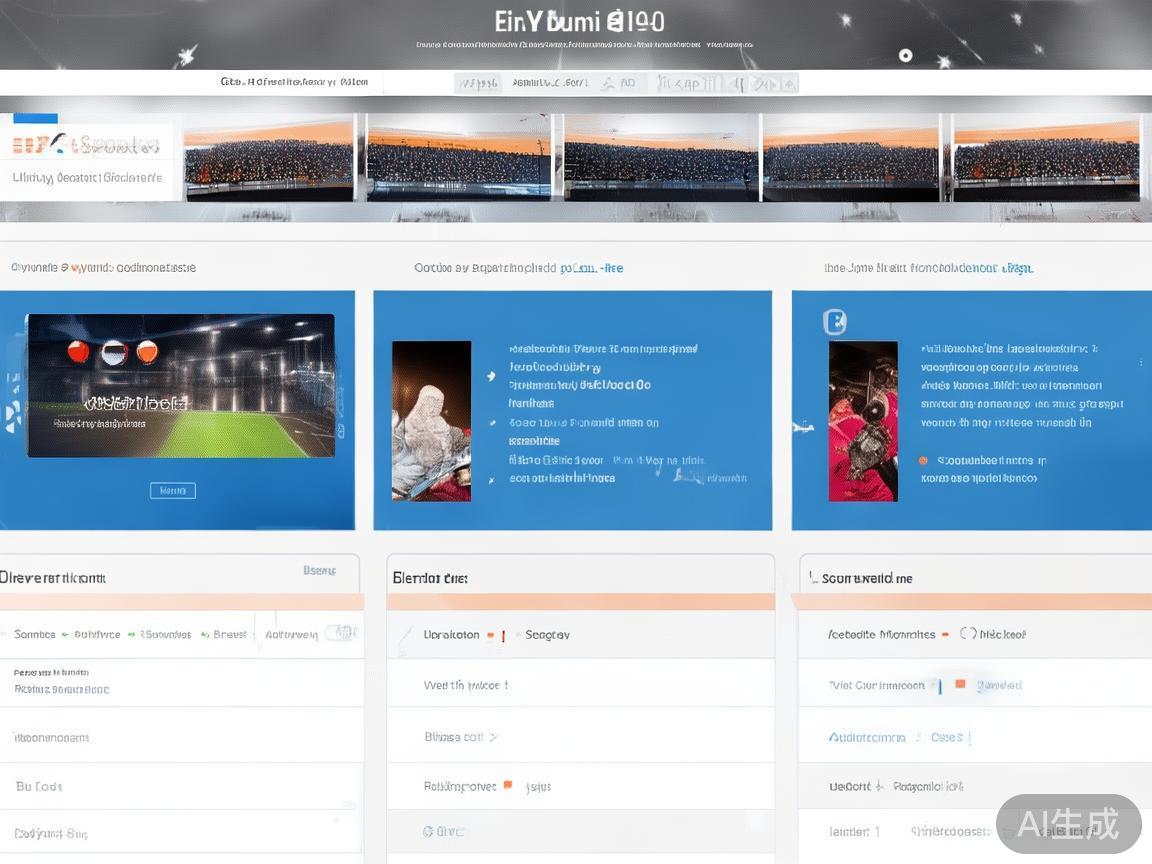The height and width of the screenshot is (864, 1152).
Task: Click the rounded square icon above the red photo
Action: pyautogui.click(x=834, y=321)
